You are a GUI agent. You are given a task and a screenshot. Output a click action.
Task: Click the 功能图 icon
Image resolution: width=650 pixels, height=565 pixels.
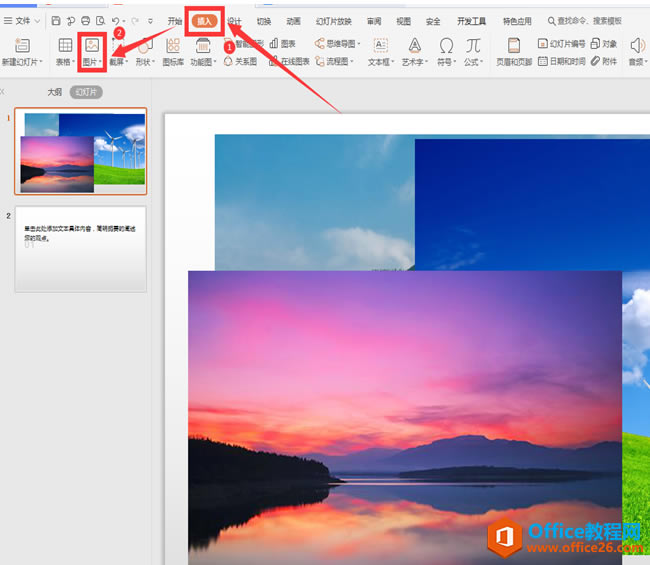tap(203, 46)
